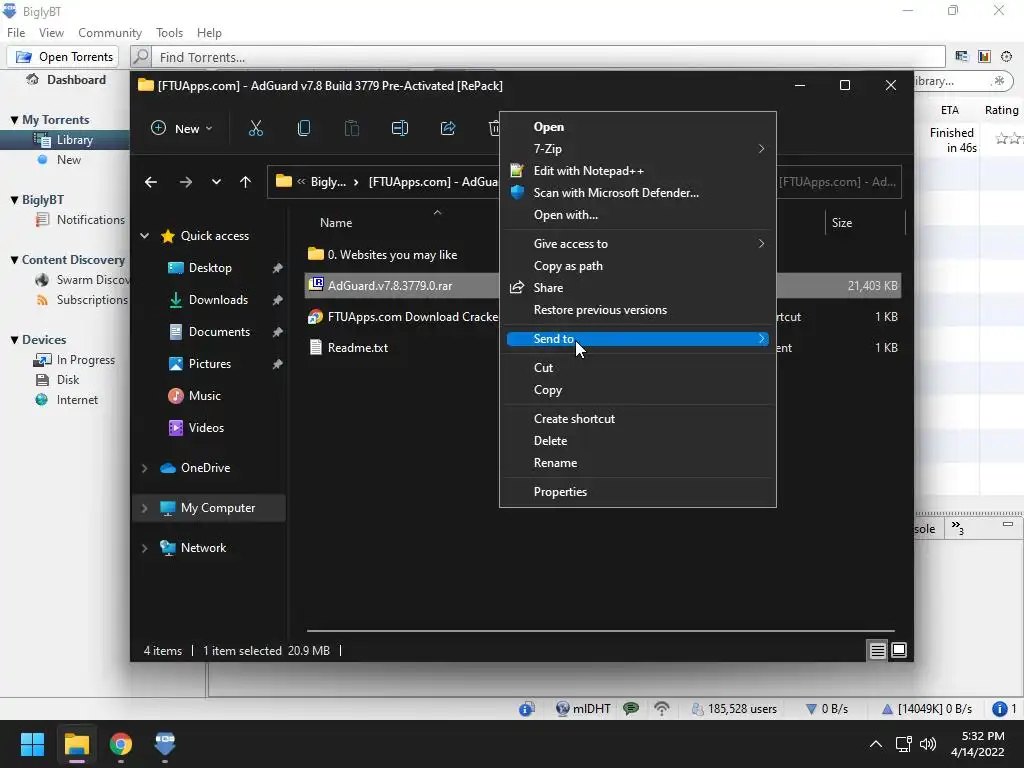Switch to details view icon in Explorer

tap(878, 650)
